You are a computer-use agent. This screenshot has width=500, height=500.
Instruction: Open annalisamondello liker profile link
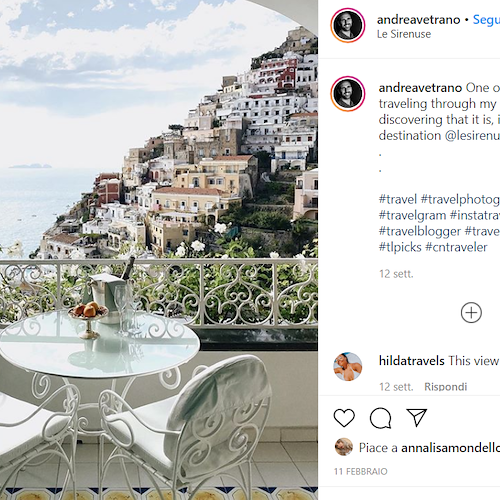point(450,448)
